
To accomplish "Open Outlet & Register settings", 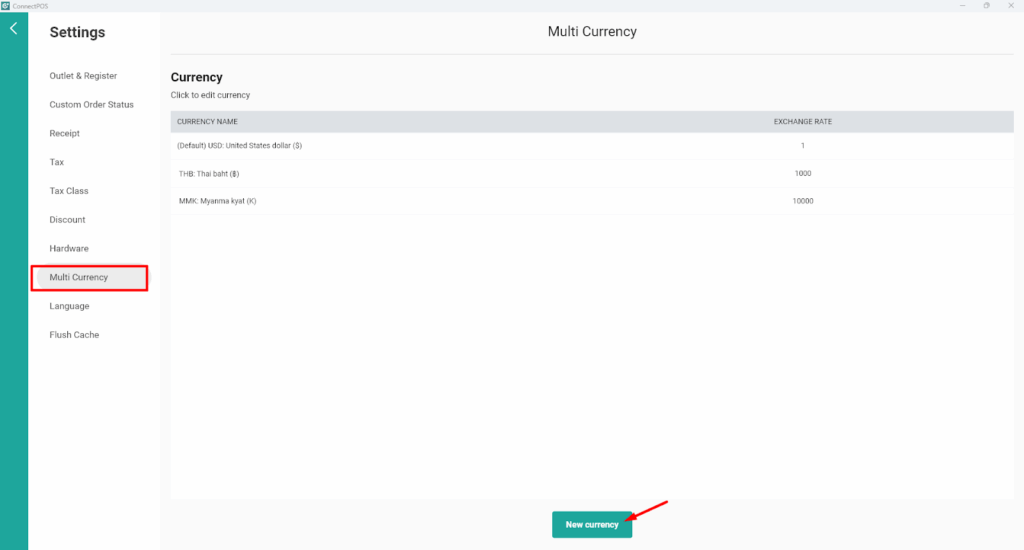I will (x=83, y=76).
